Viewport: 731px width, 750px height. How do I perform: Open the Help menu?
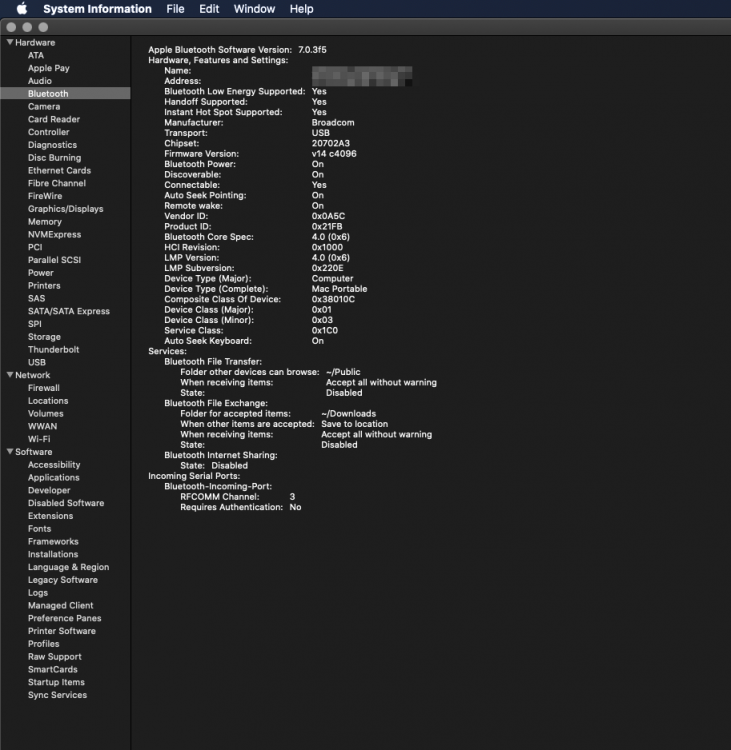click(x=301, y=9)
